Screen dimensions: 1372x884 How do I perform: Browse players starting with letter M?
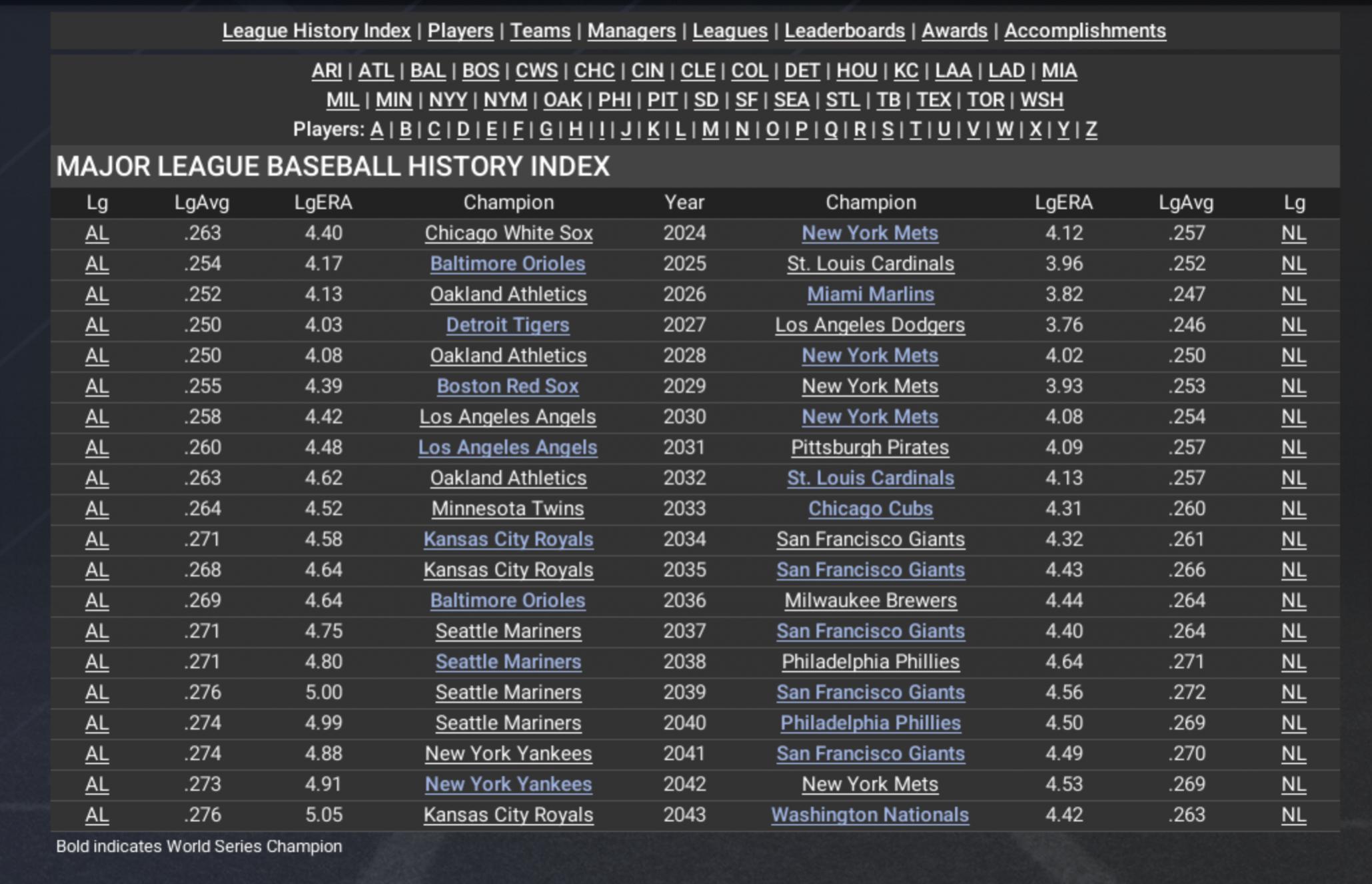pyautogui.click(x=710, y=129)
